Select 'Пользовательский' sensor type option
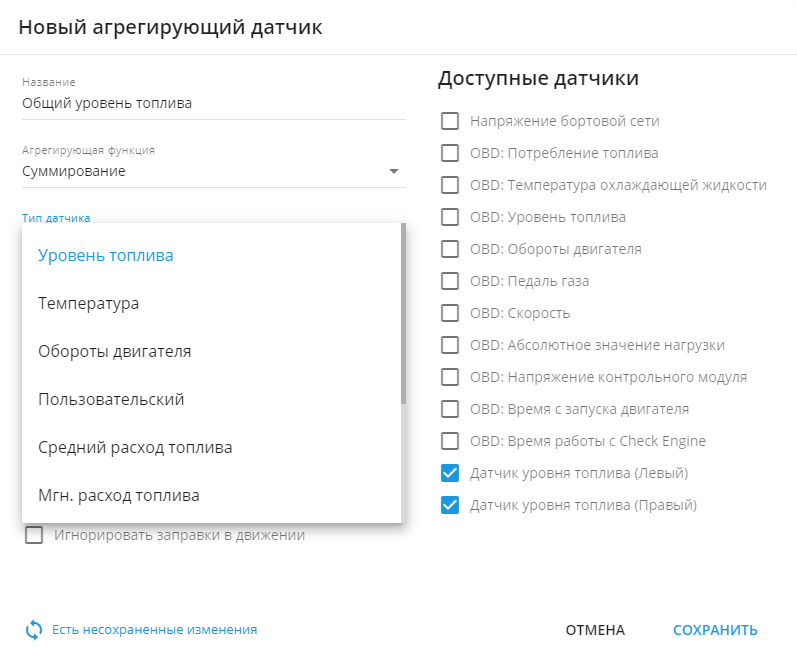Screen dimensions: 797x668 111,399
